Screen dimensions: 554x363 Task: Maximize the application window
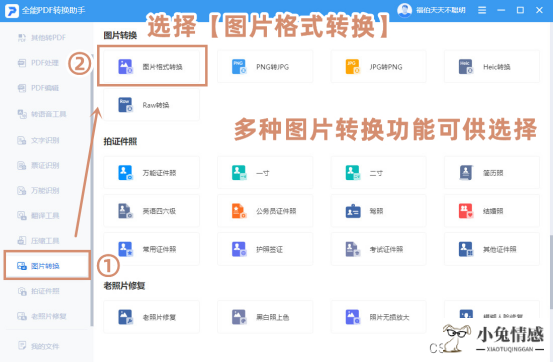(520, 10)
